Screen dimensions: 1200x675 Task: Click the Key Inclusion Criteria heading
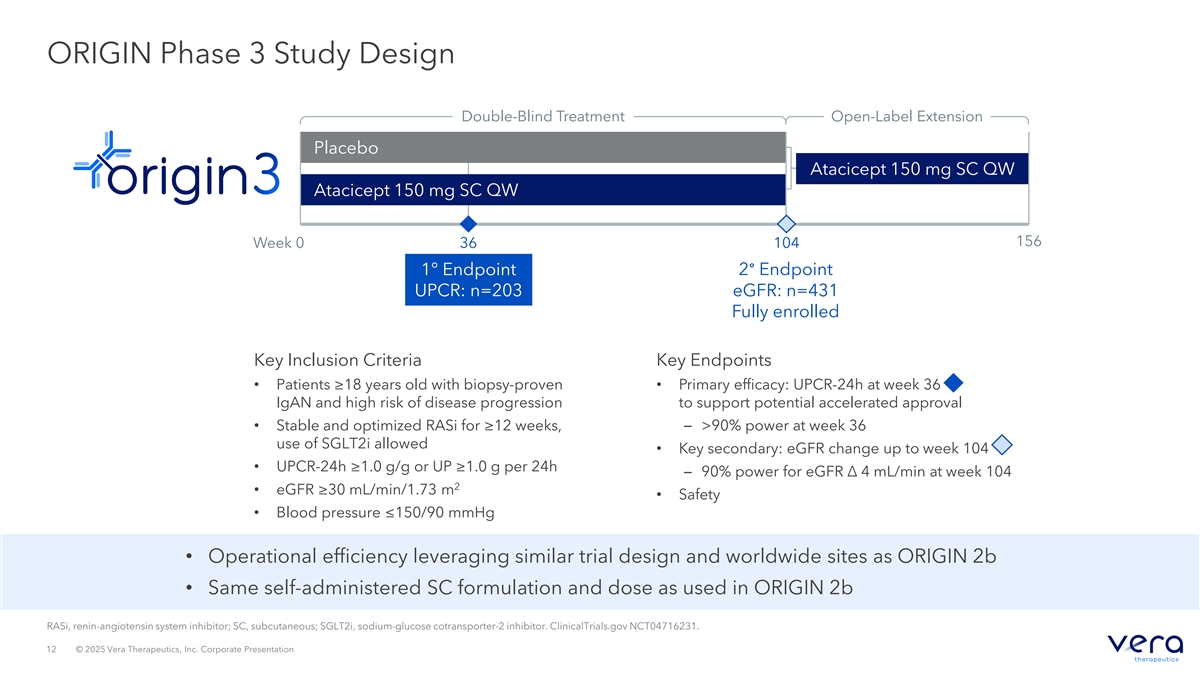pyautogui.click(x=339, y=360)
